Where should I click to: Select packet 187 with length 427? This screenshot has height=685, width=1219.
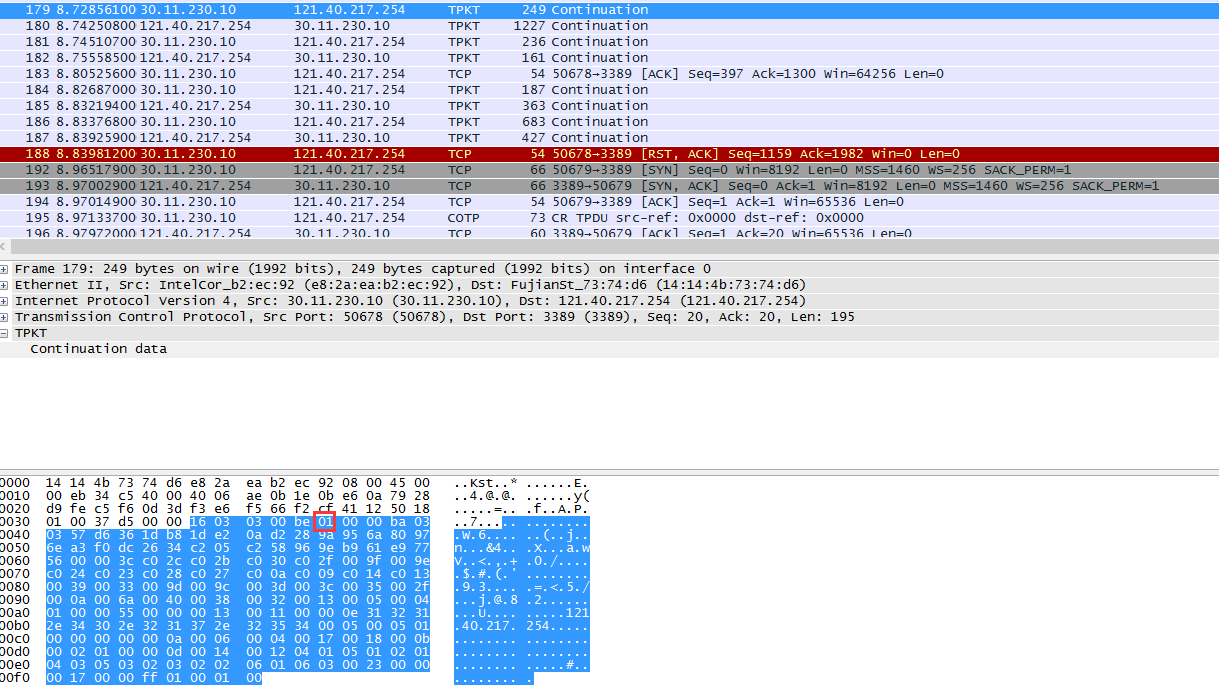coord(609,137)
